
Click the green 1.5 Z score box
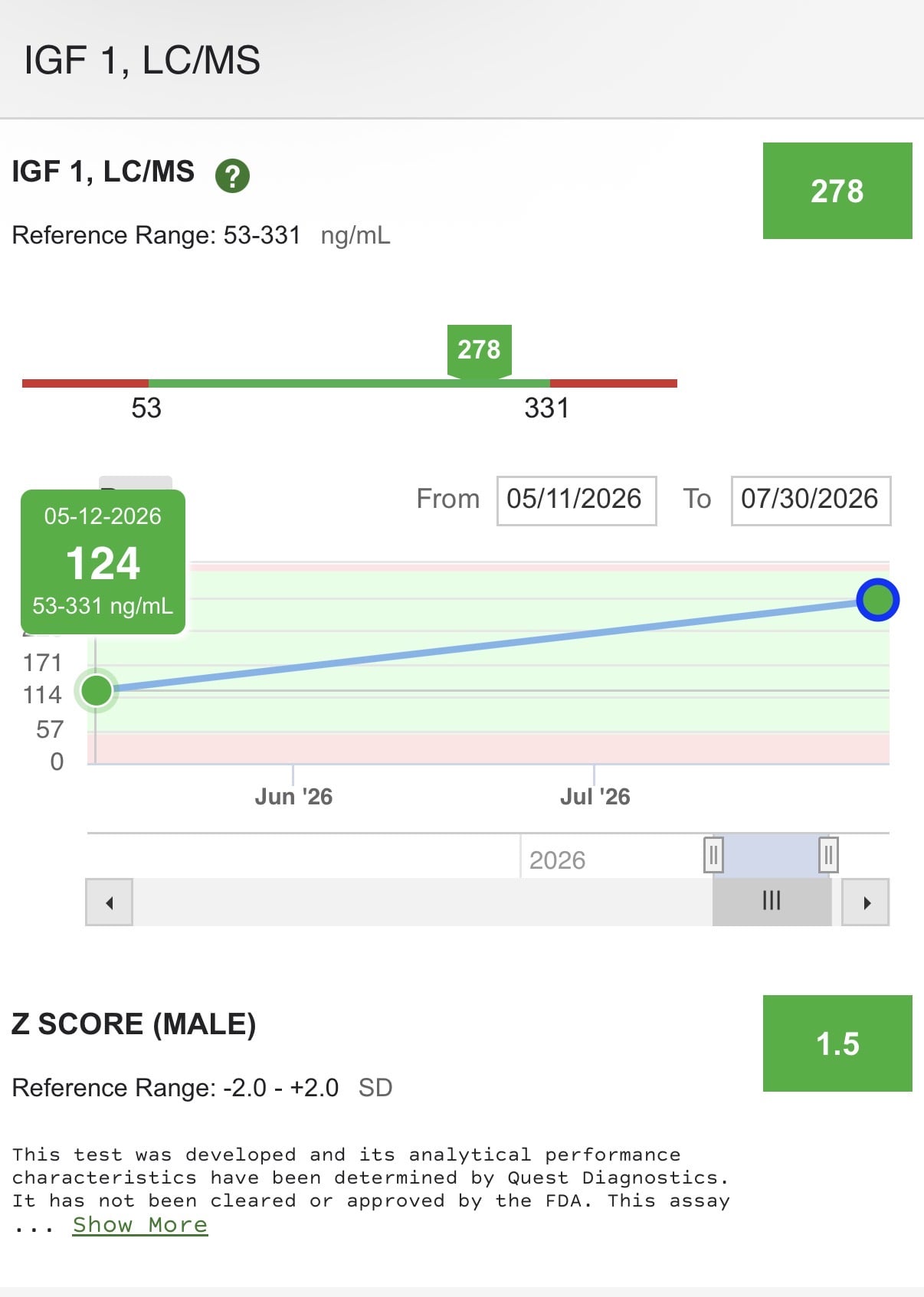pos(837,1043)
